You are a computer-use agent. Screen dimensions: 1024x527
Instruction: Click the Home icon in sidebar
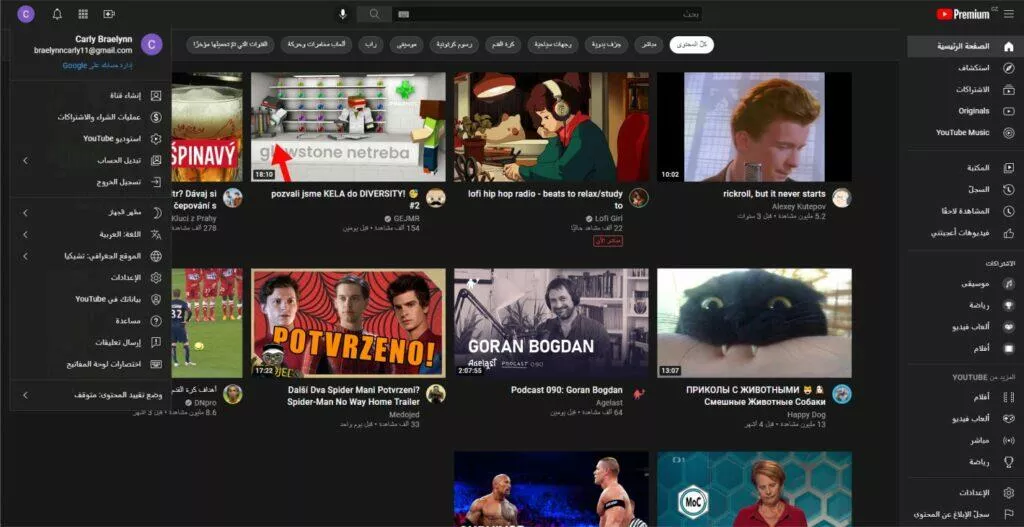point(1009,46)
